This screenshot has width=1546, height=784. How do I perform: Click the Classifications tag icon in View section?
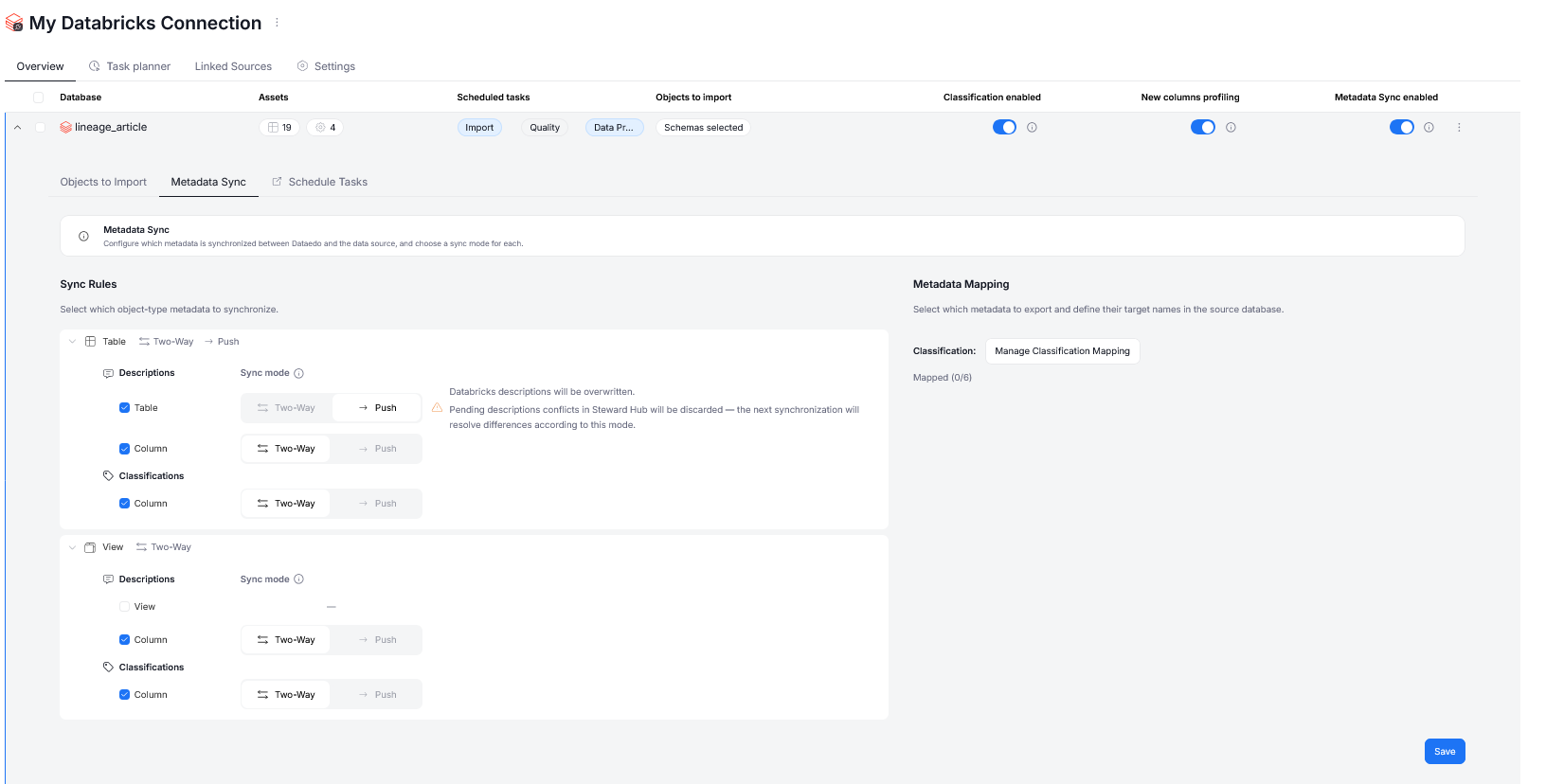(x=108, y=668)
